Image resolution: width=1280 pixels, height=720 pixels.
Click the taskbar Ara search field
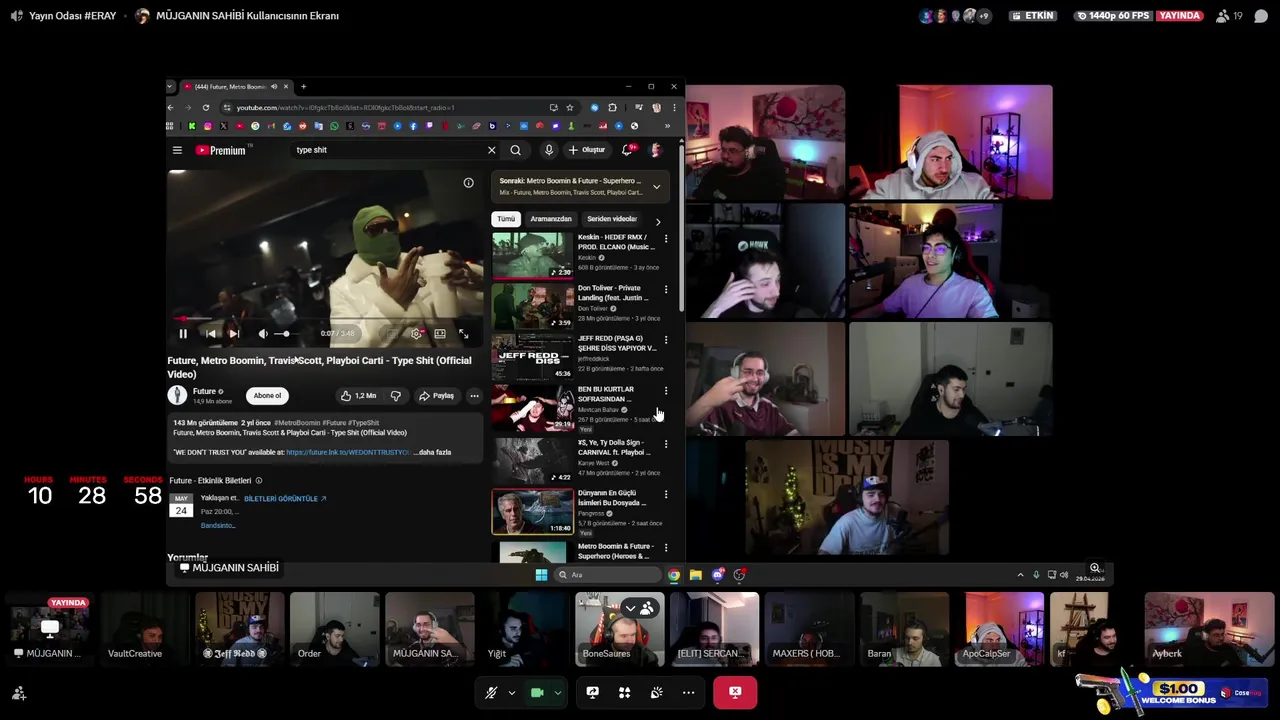[609, 574]
